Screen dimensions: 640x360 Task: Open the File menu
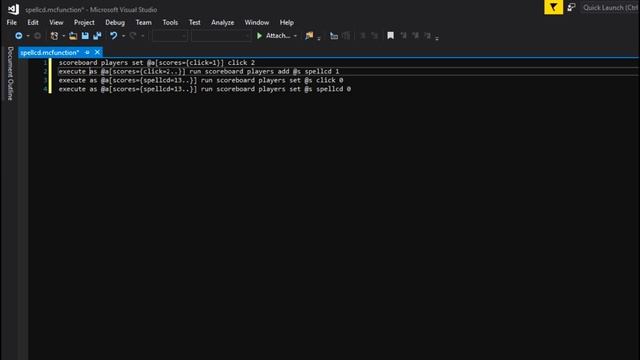point(11,22)
